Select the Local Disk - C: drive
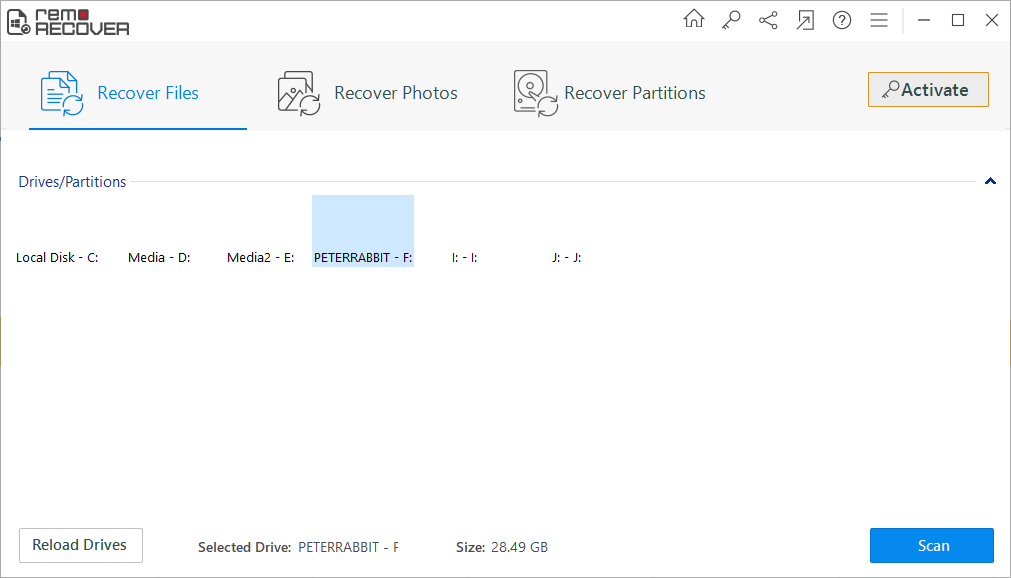This screenshot has width=1011, height=578. click(x=57, y=257)
